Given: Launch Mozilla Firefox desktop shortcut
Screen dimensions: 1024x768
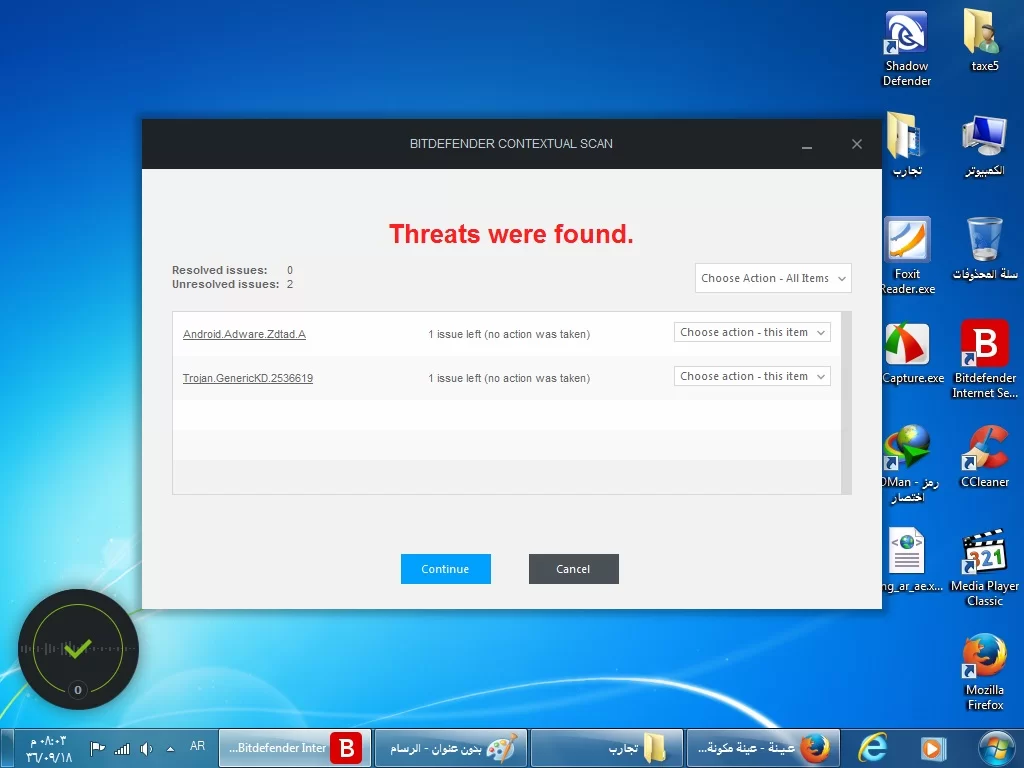Looking at the screenshot, I should pyautogui.click(x=984, y=672).
